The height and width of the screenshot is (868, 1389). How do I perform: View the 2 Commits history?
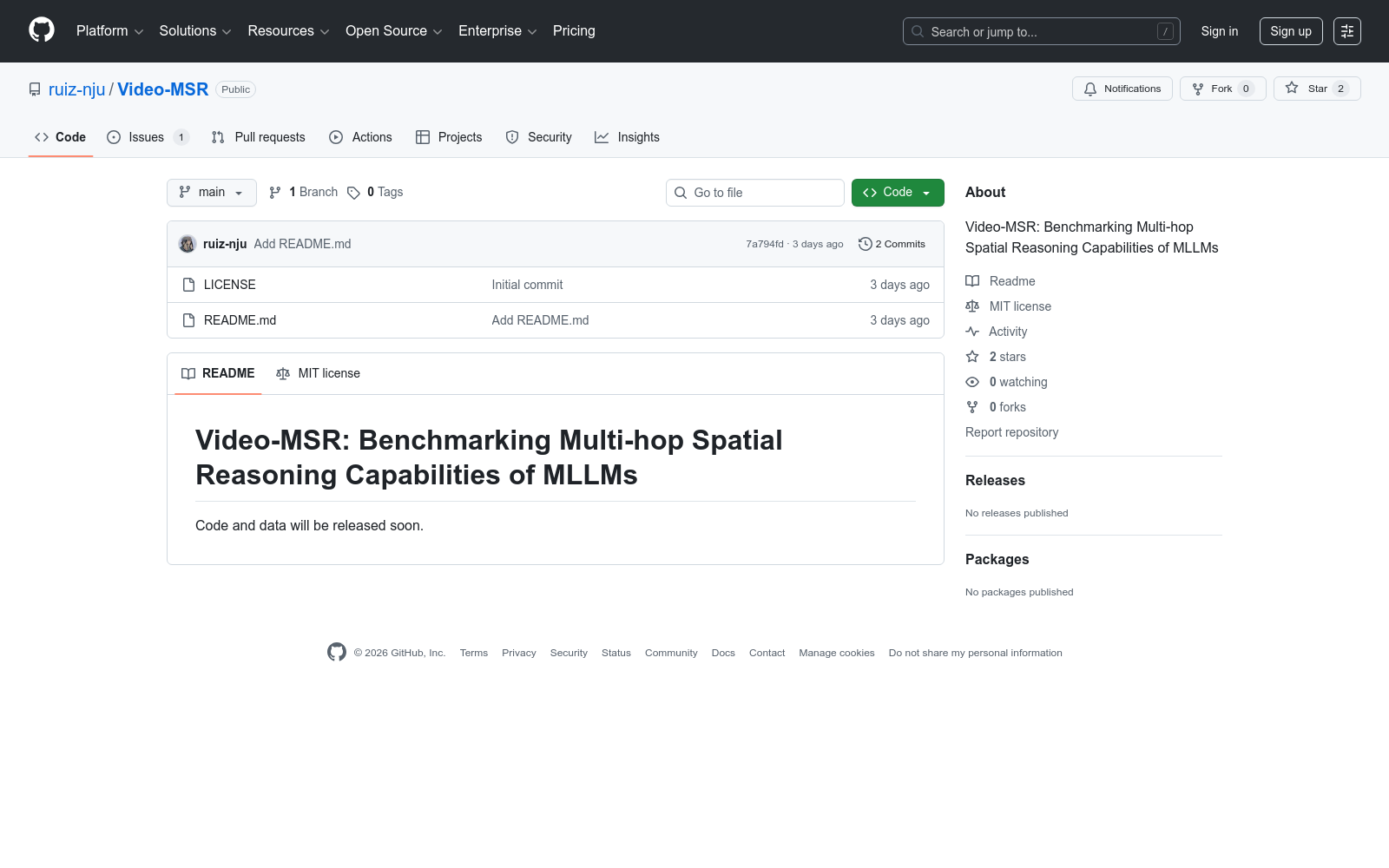tap(892, 244)
